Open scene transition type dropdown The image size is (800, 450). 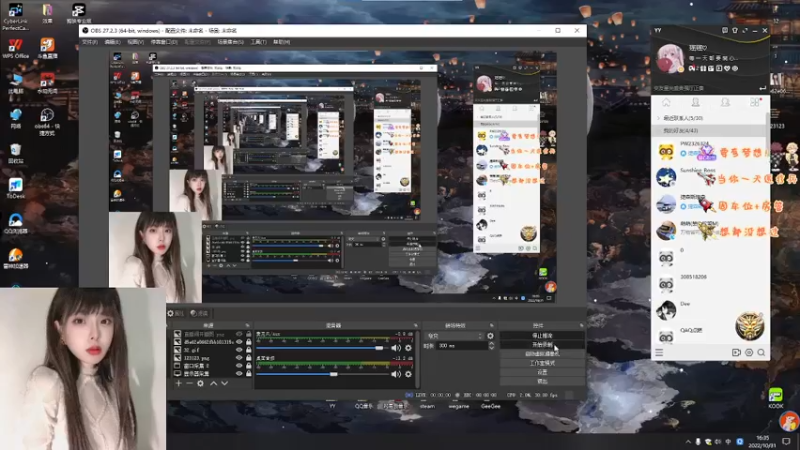pyautogui.click(x=454, y=336)
